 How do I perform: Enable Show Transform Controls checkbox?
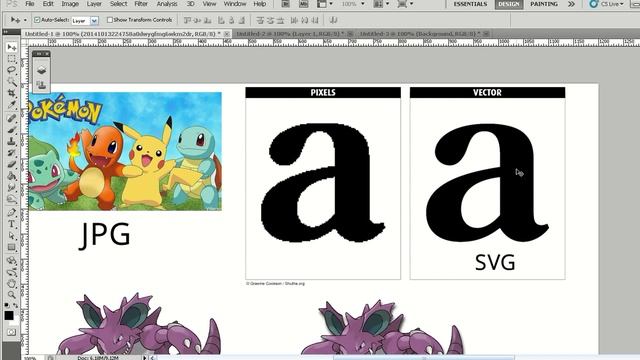(109, 20)
